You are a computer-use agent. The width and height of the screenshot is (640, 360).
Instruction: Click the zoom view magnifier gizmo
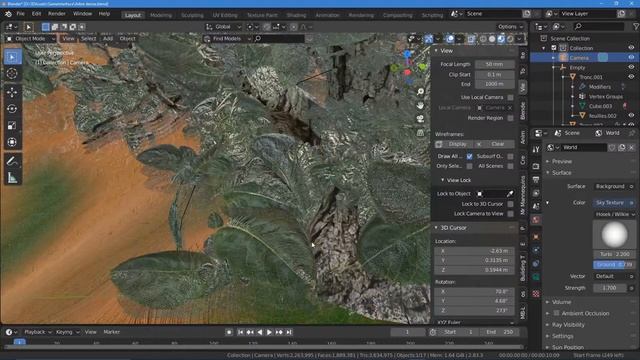(x=420, y=92)
